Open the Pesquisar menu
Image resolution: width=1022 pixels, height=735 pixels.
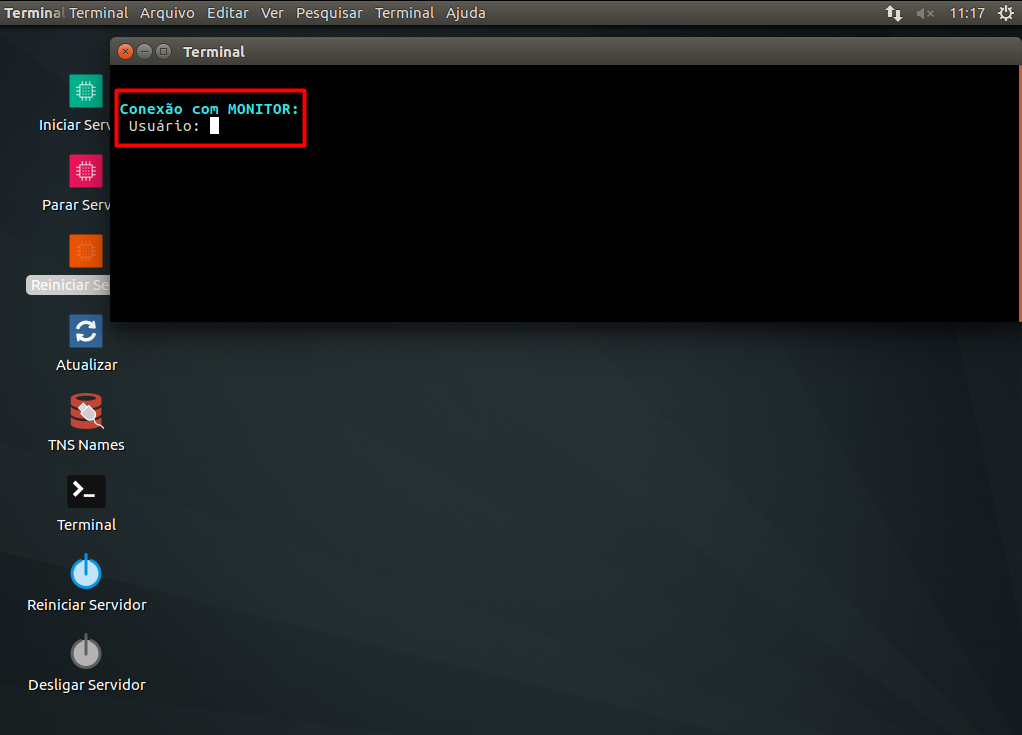329,13
